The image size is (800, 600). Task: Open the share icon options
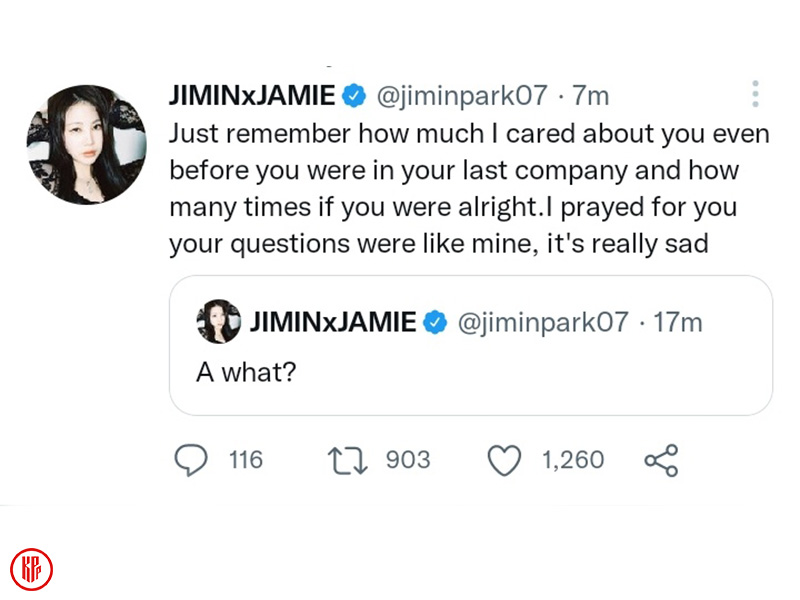pos(661,460)
